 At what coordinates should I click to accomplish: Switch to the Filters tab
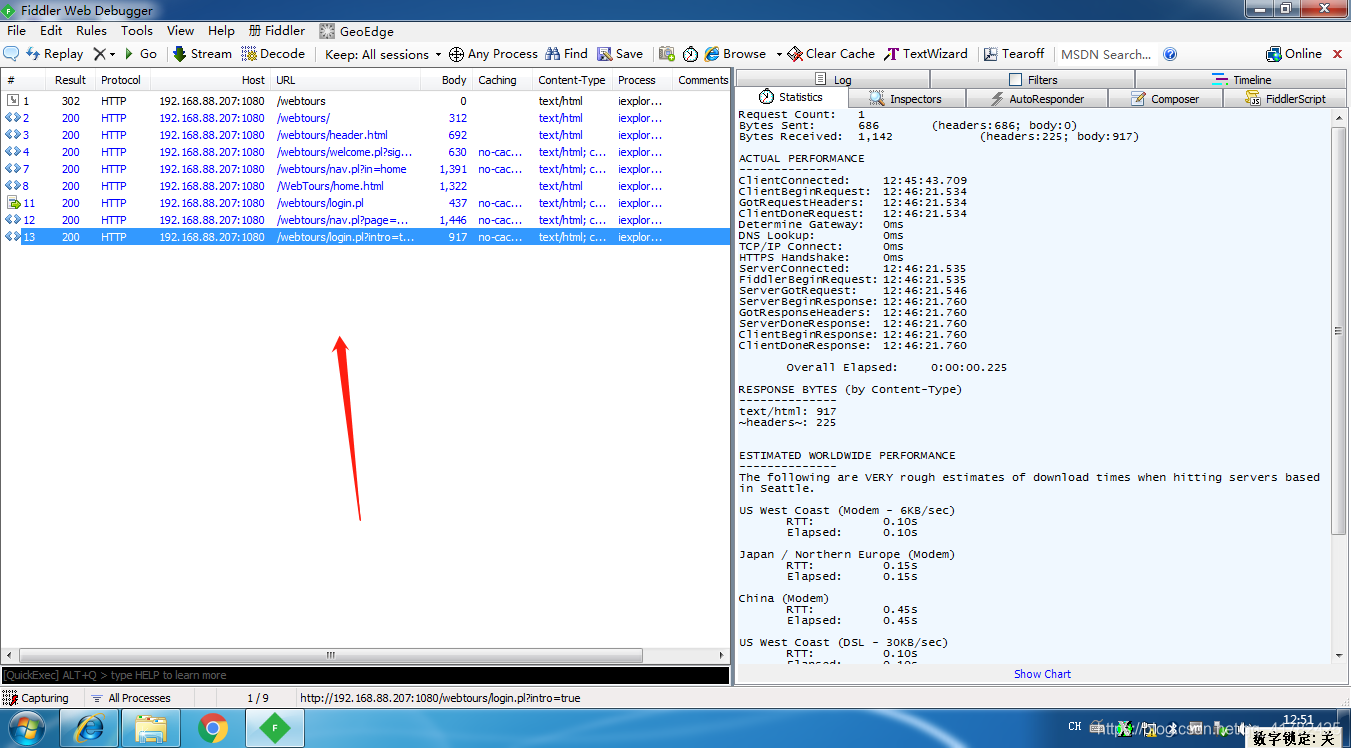click(1032, 79)
